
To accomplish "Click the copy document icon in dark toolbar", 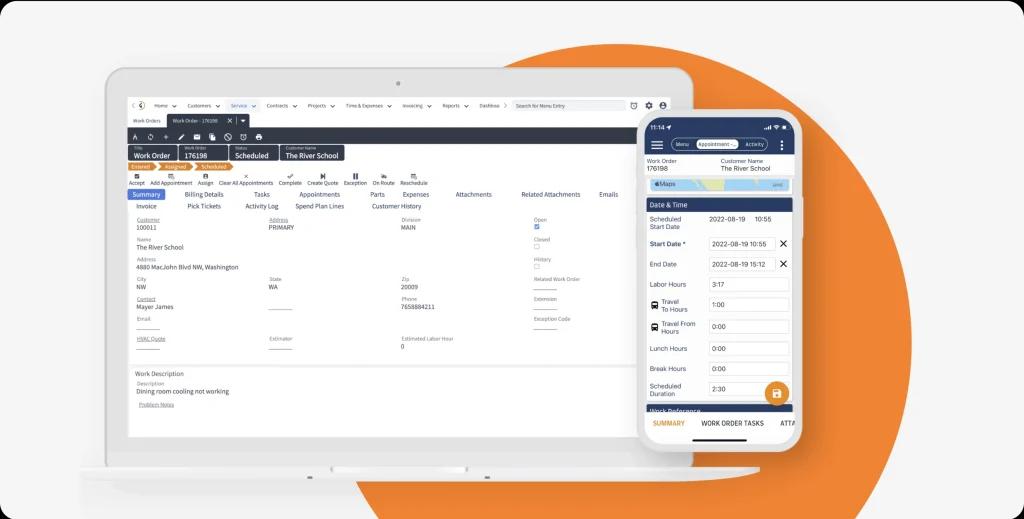I will pos(212,137).
